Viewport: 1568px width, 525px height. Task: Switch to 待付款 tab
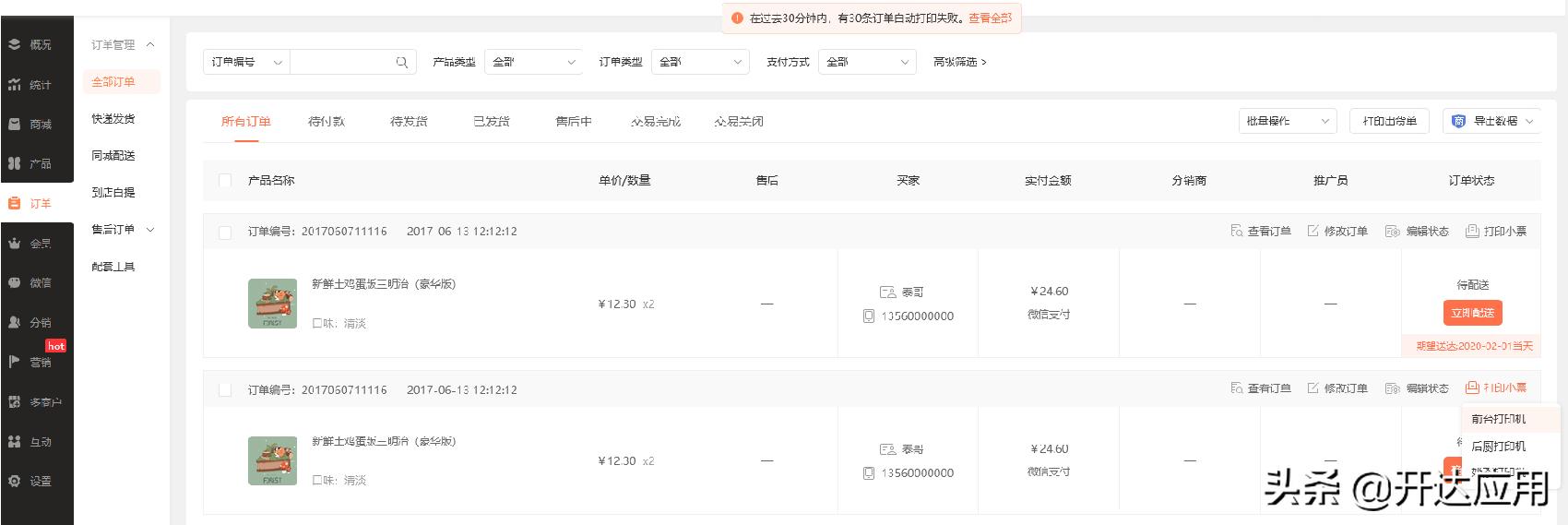click(x=327, y=121)
